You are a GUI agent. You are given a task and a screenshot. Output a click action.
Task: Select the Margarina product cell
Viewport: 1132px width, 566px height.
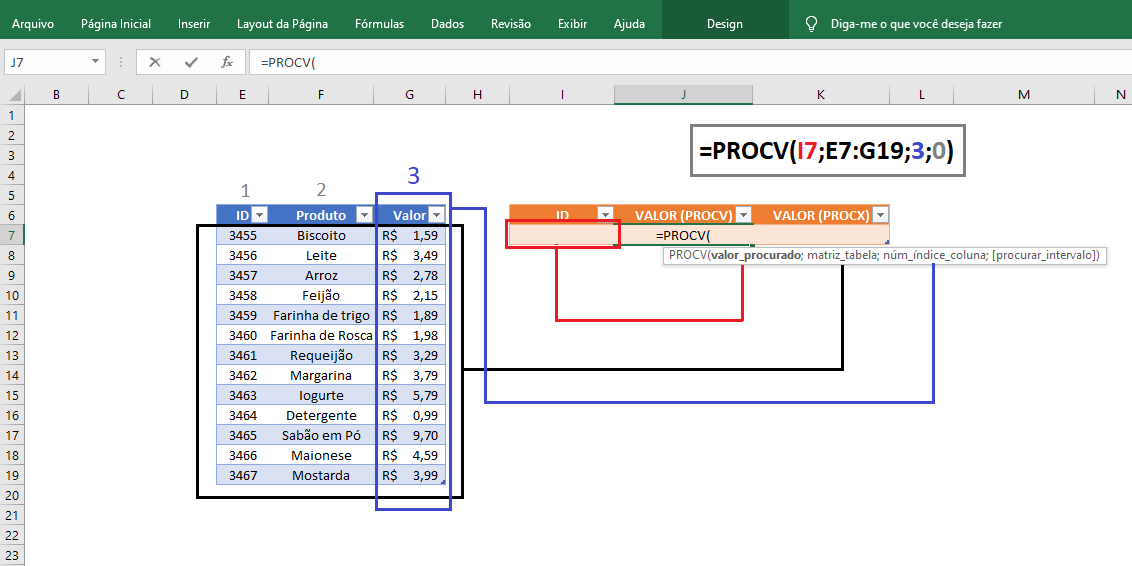click(321, 375)
